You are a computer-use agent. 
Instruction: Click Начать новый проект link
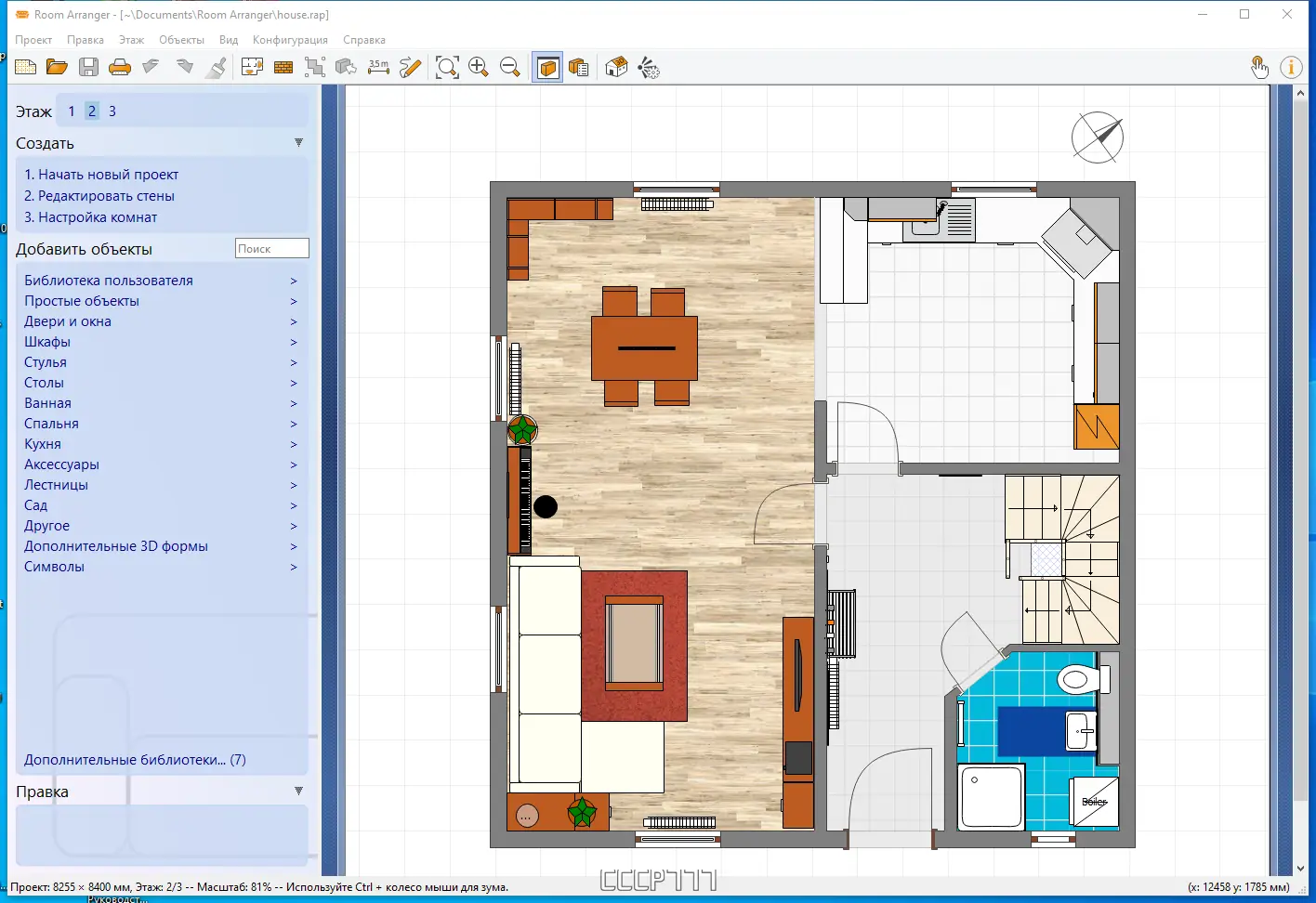[x=100, y=174]
